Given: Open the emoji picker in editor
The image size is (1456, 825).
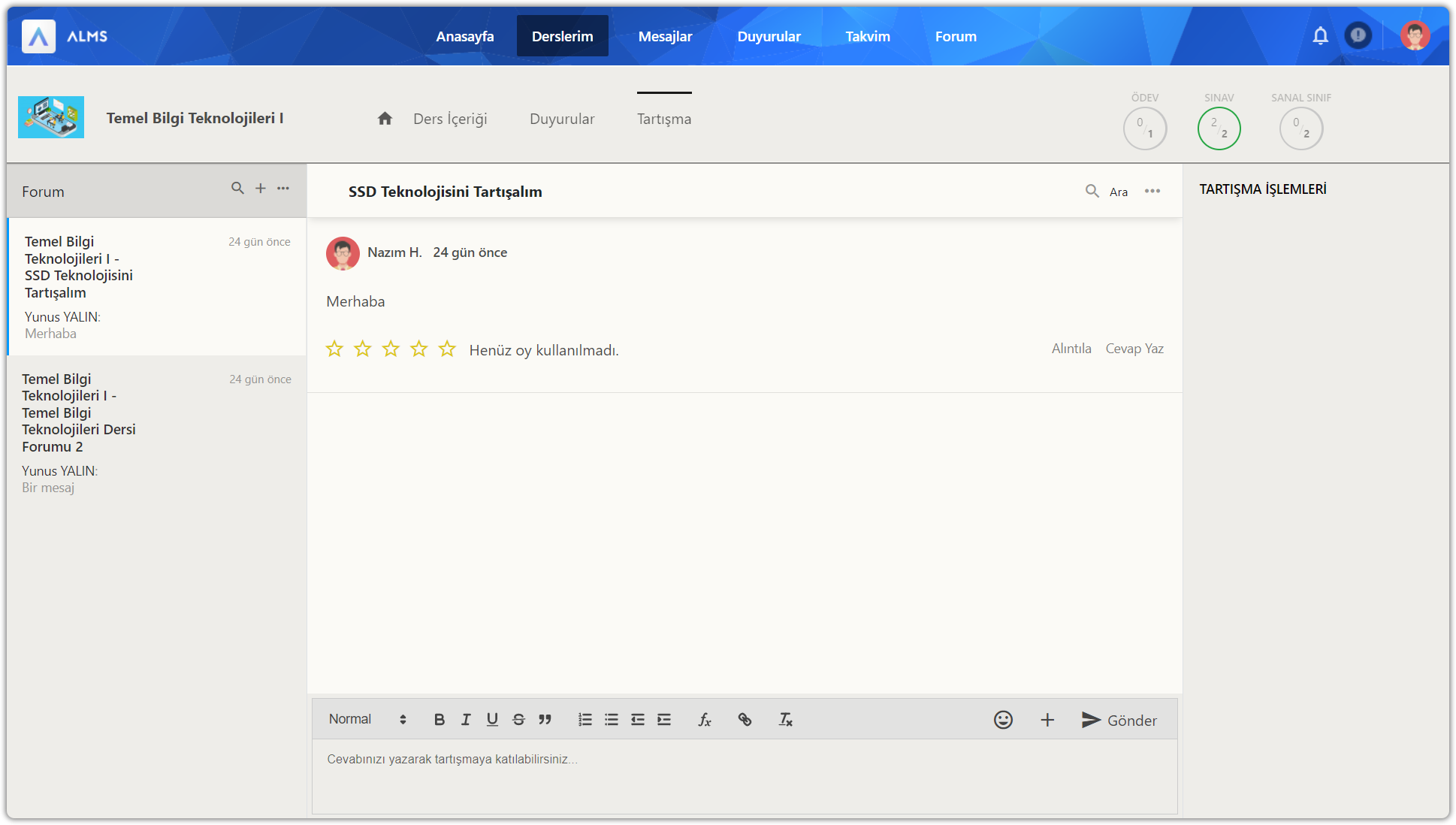Looking at the screenshot, I should click(x=1003, y=720).
